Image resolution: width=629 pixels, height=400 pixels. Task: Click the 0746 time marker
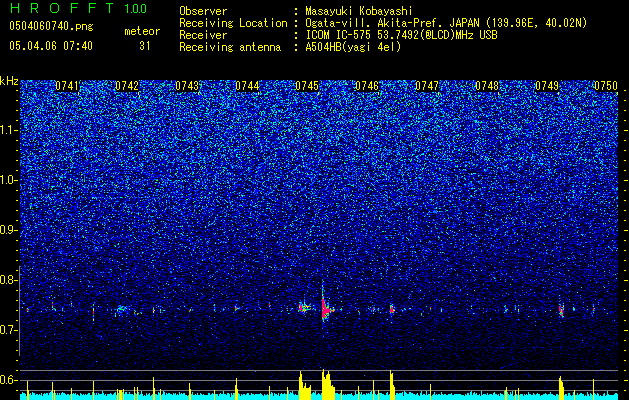pyautogui.click(x=367, y=86)
